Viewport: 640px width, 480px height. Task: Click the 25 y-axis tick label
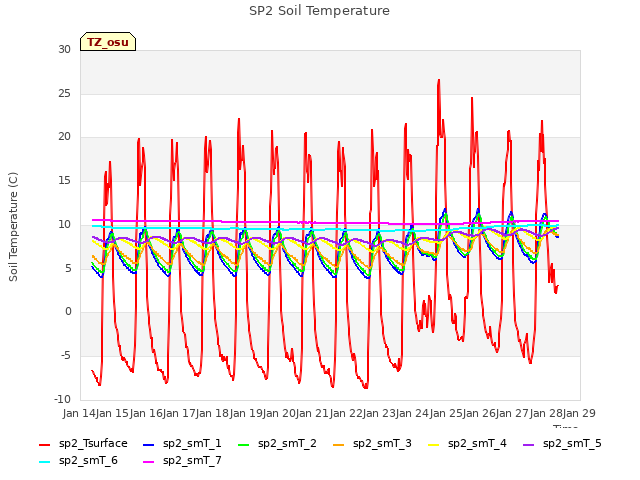[64, 93]
